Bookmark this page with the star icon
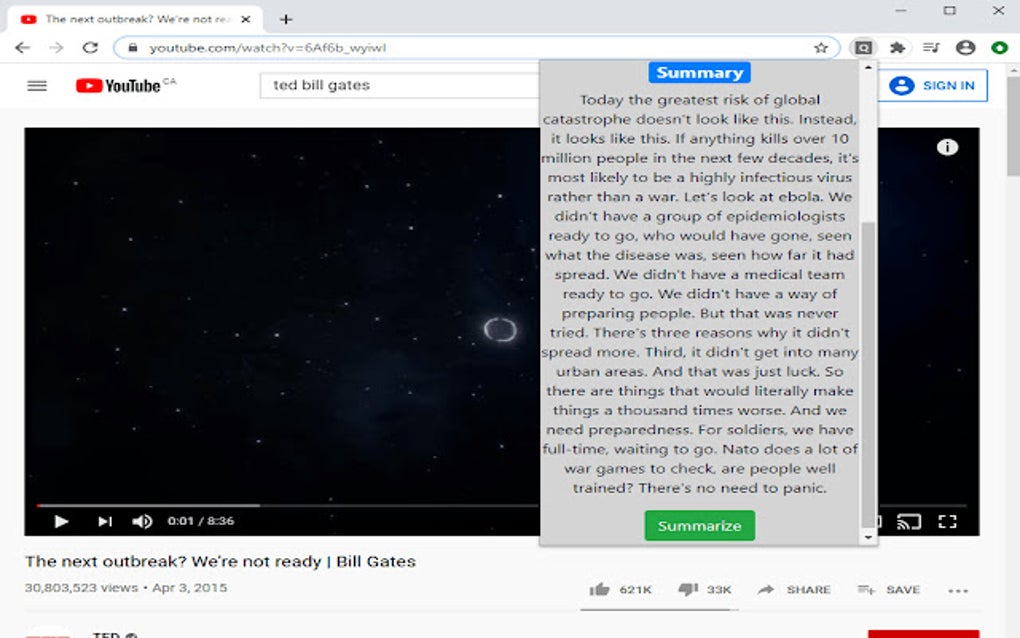This screenshot has width=1020, height=638. point(820,47)
